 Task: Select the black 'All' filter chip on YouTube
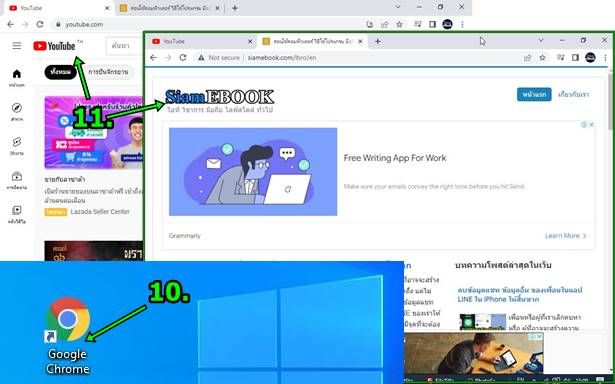60,72
